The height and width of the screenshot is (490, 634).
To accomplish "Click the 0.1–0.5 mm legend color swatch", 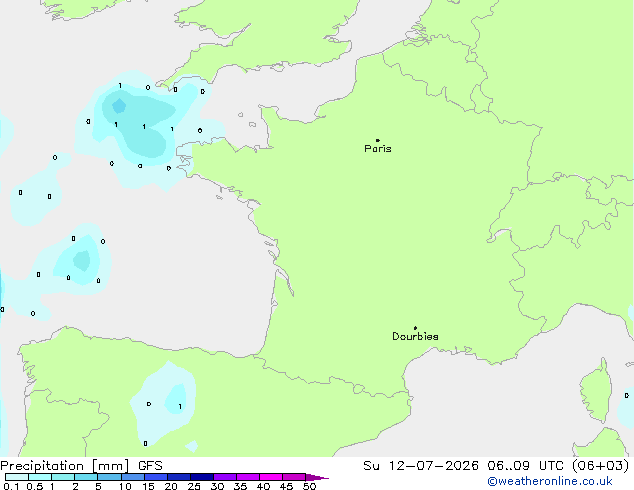I will pos(17,477).
